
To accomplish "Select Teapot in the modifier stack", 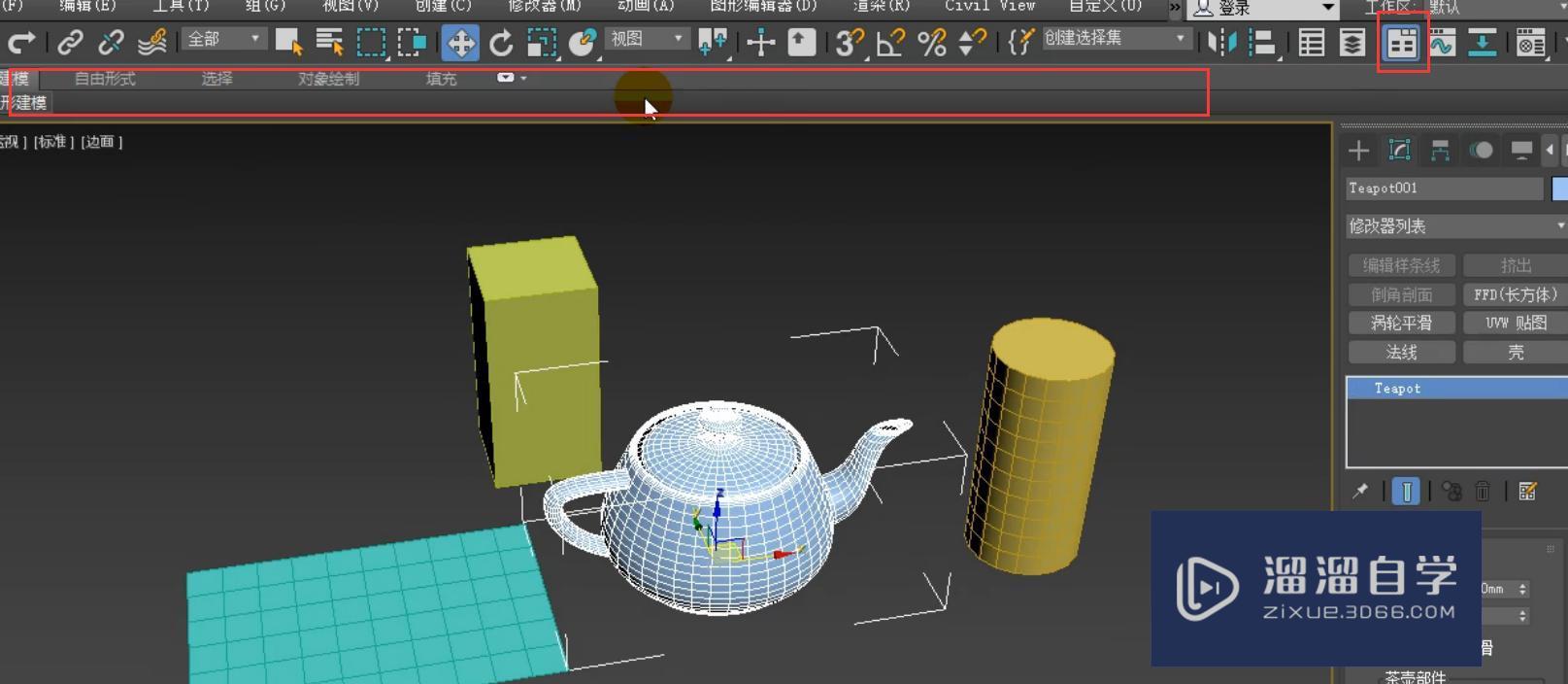I will click(x=1456, y=389).
